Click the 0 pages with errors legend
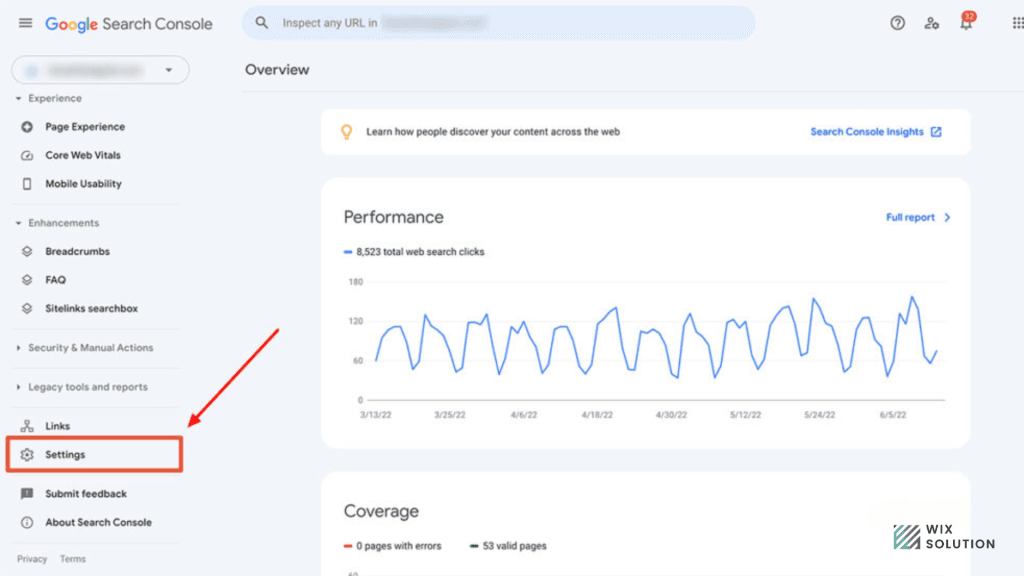1024x576 pixels. (x=392, y=546)
